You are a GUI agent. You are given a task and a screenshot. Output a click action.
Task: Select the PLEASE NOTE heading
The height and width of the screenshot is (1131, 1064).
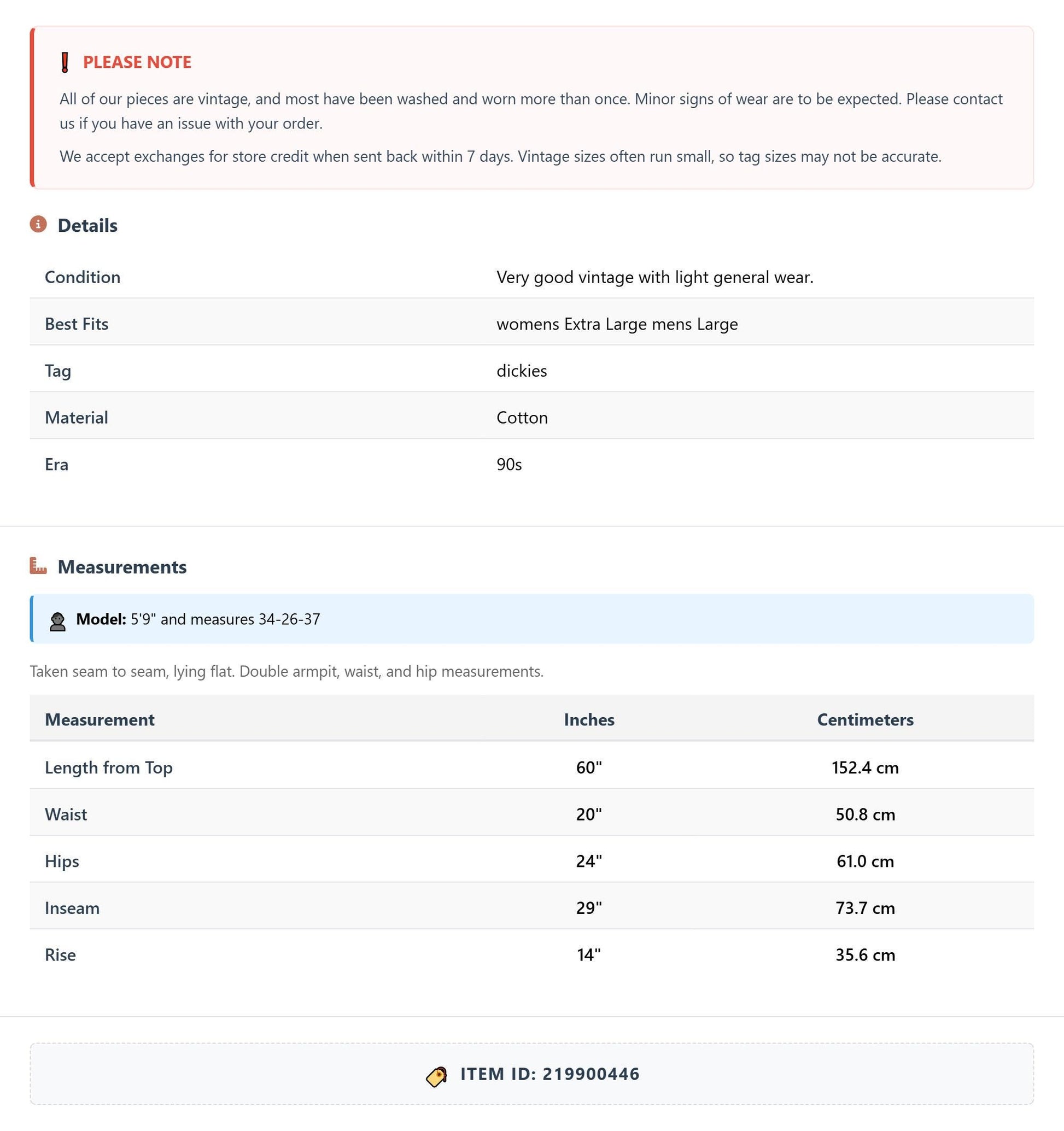(137, 62)
